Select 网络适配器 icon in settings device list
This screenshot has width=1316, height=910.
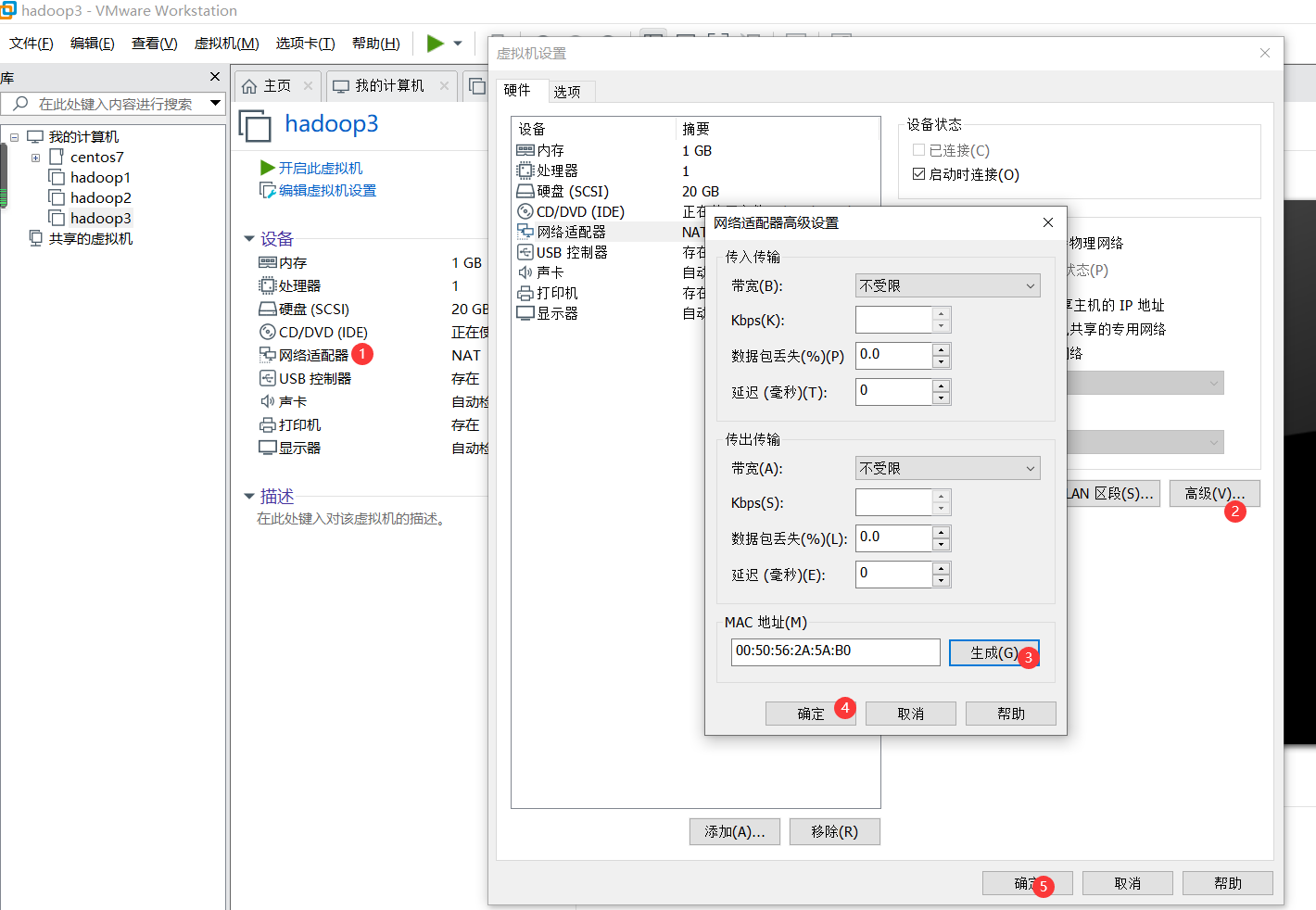coord(525,232)
